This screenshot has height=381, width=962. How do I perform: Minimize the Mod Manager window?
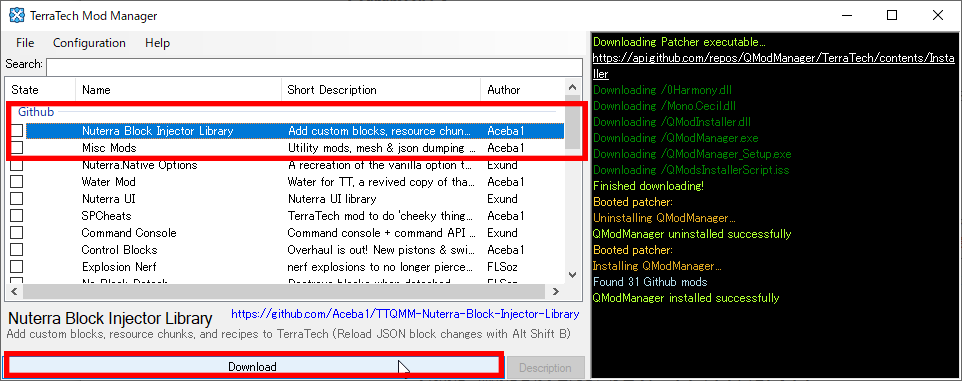(x=847, y=15)
